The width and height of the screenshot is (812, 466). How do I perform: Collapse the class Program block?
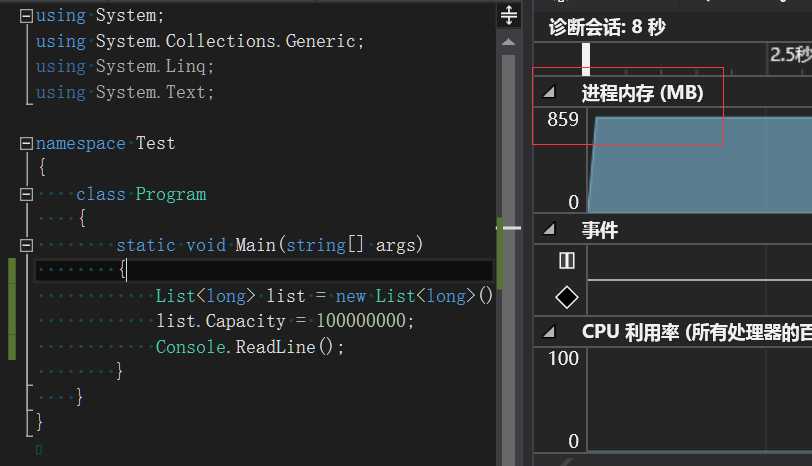[x=26, y=194]
